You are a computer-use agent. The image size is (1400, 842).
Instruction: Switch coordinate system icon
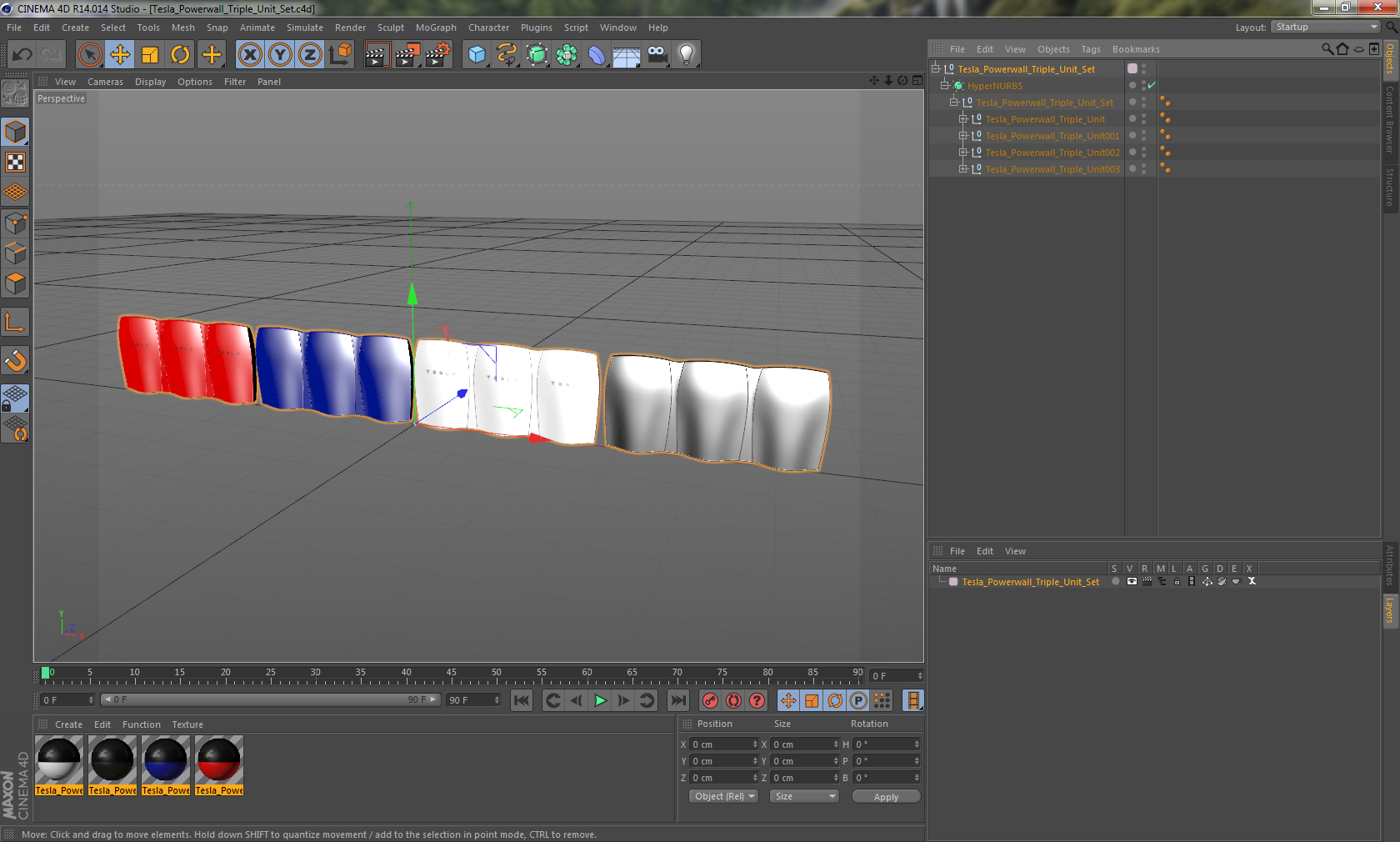pos(340,55)
